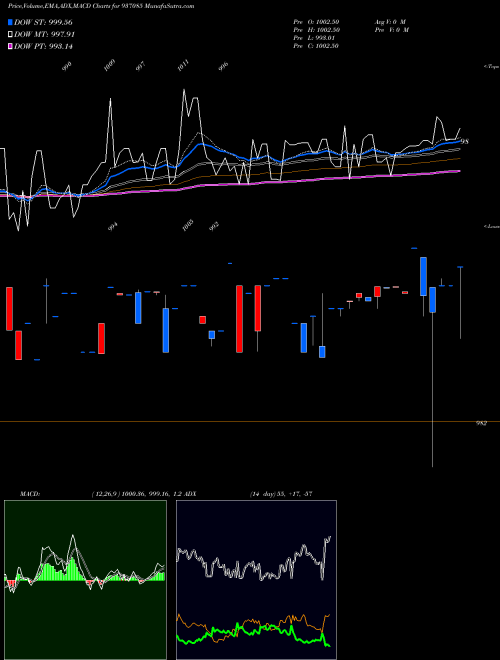Click the 994 low price label
This screenshot has width=500, height=660.
pos(112,226)
